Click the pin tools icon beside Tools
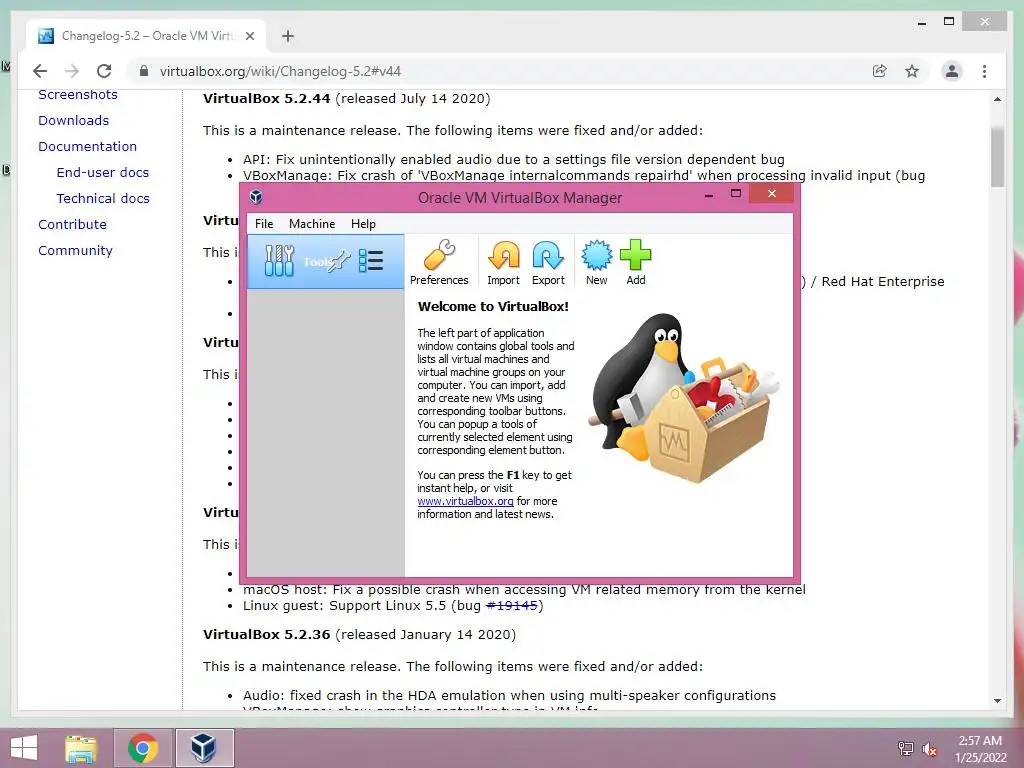 (x=340, y=261)
